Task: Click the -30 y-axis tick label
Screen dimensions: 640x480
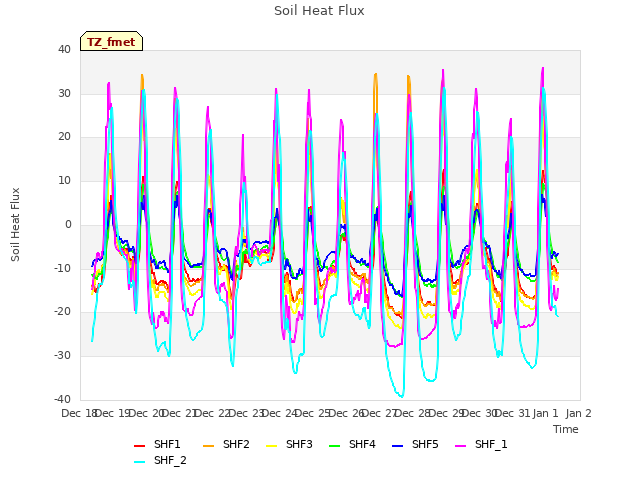Action: 63,356
